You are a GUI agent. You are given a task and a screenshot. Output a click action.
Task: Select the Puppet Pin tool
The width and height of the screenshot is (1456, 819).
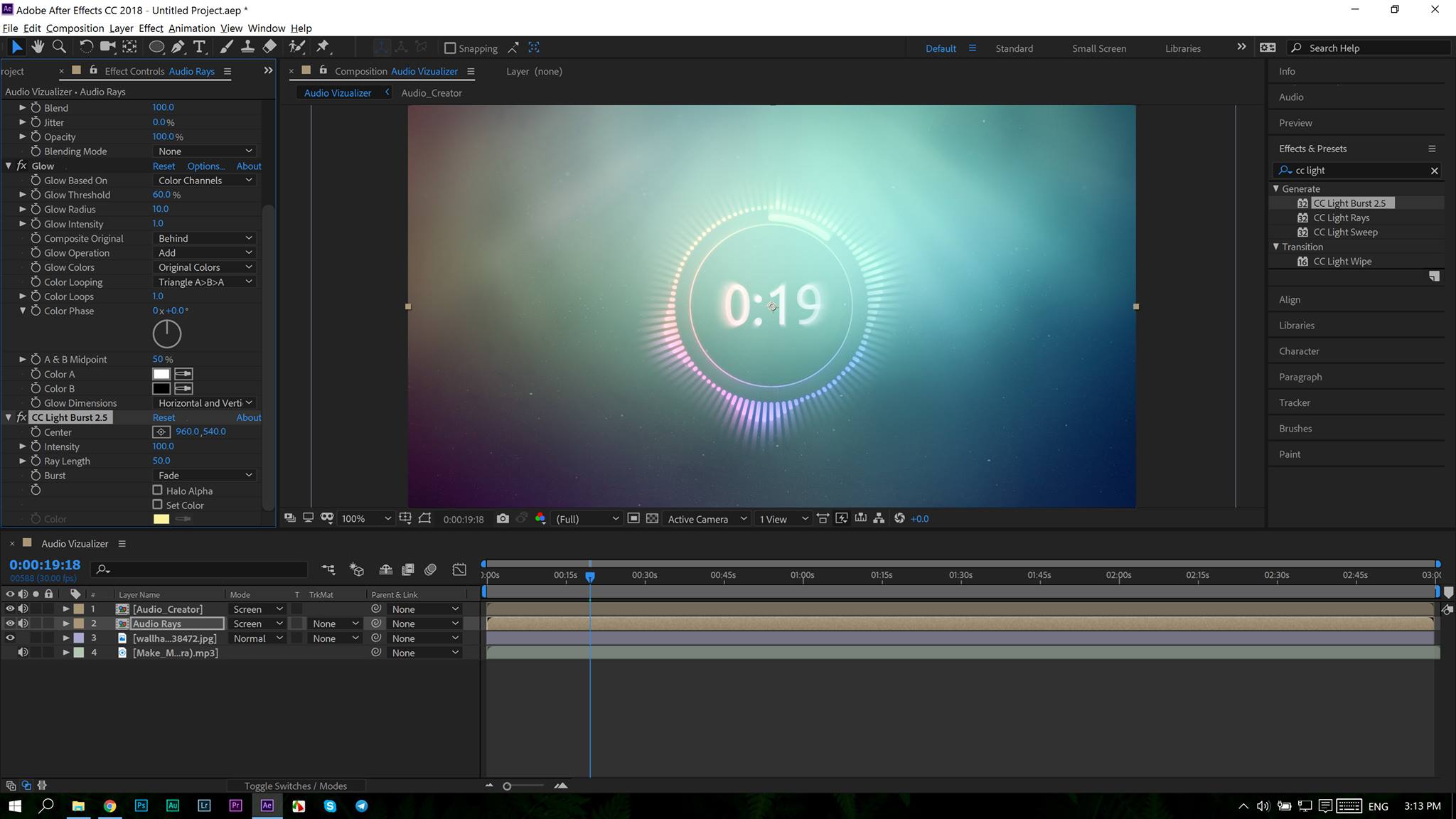[323, 47]
